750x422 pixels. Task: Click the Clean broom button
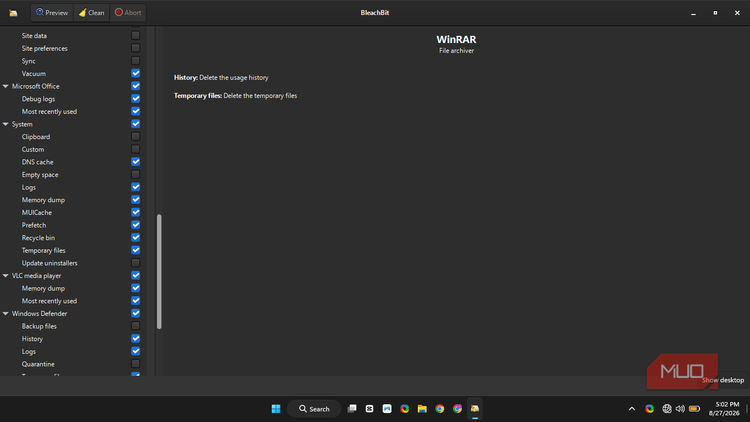coord(91,12)
